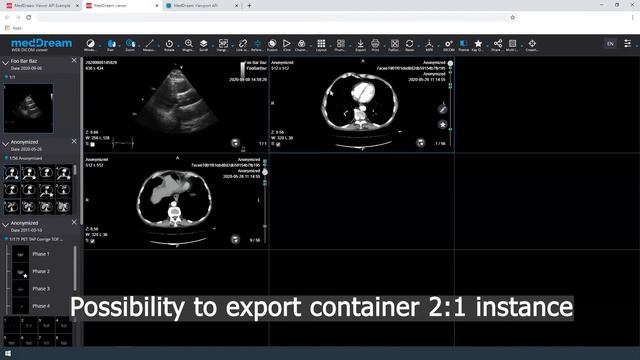Click the Share icon

498,44
